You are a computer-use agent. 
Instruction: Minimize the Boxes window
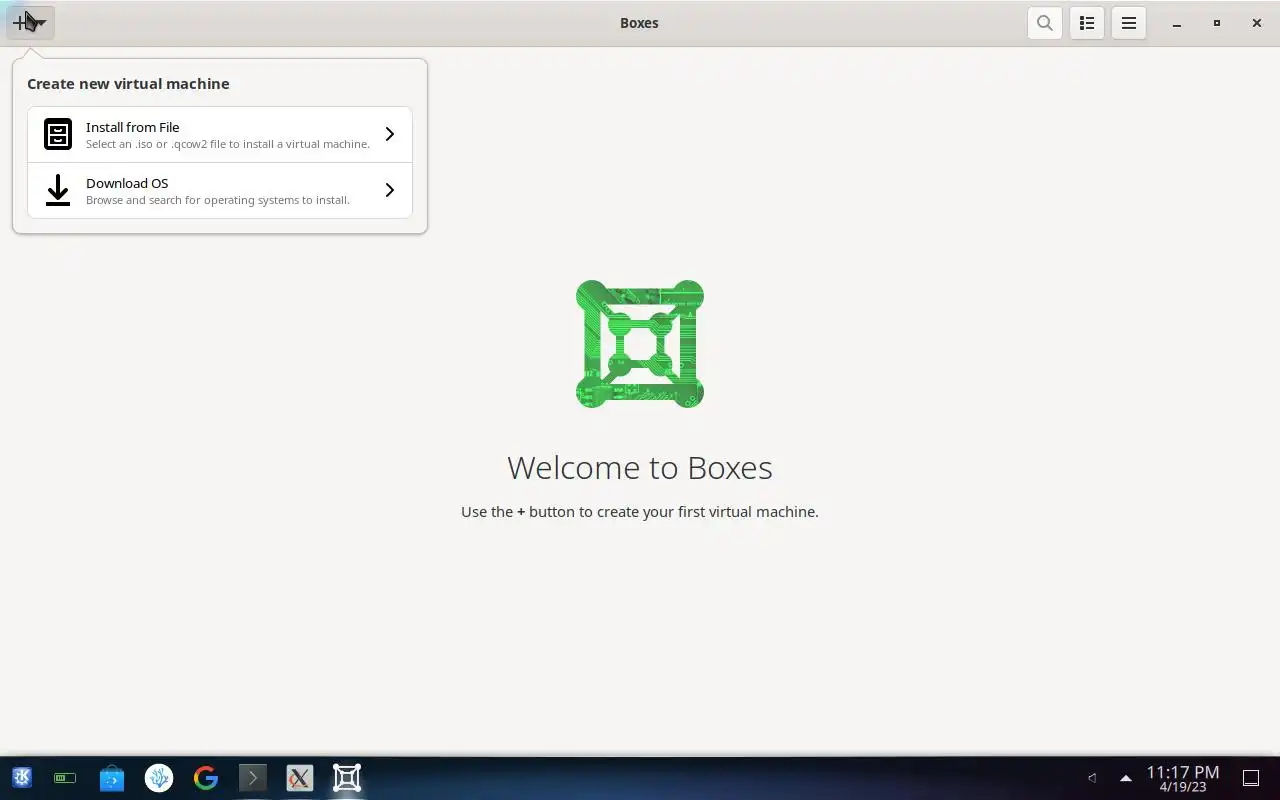[x=1177, y=23]
